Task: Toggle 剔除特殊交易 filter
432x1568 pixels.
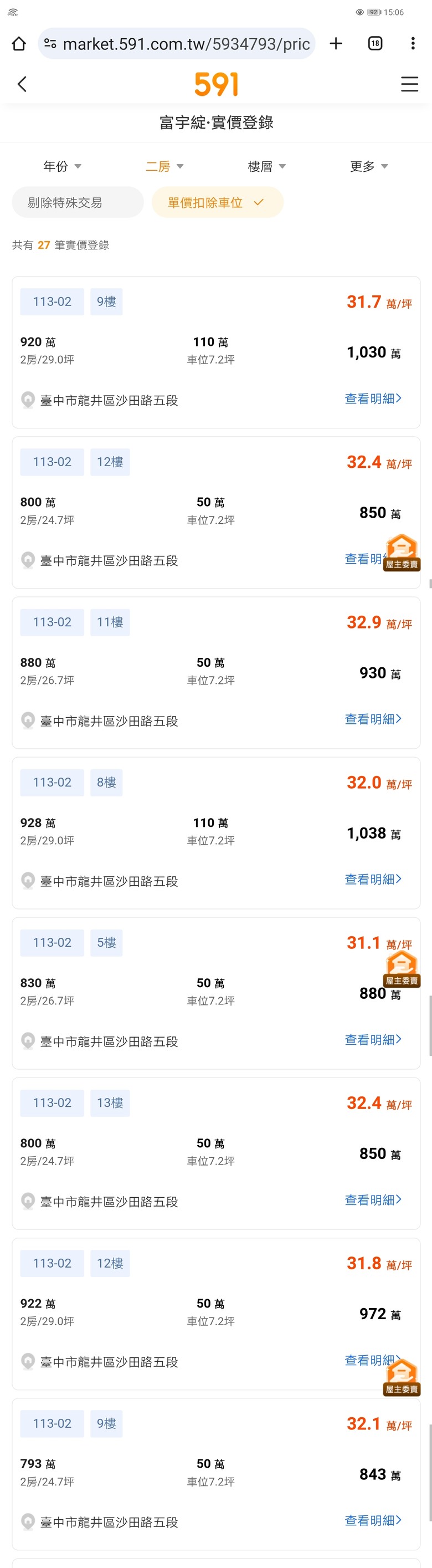Action: tap(78, 202)
